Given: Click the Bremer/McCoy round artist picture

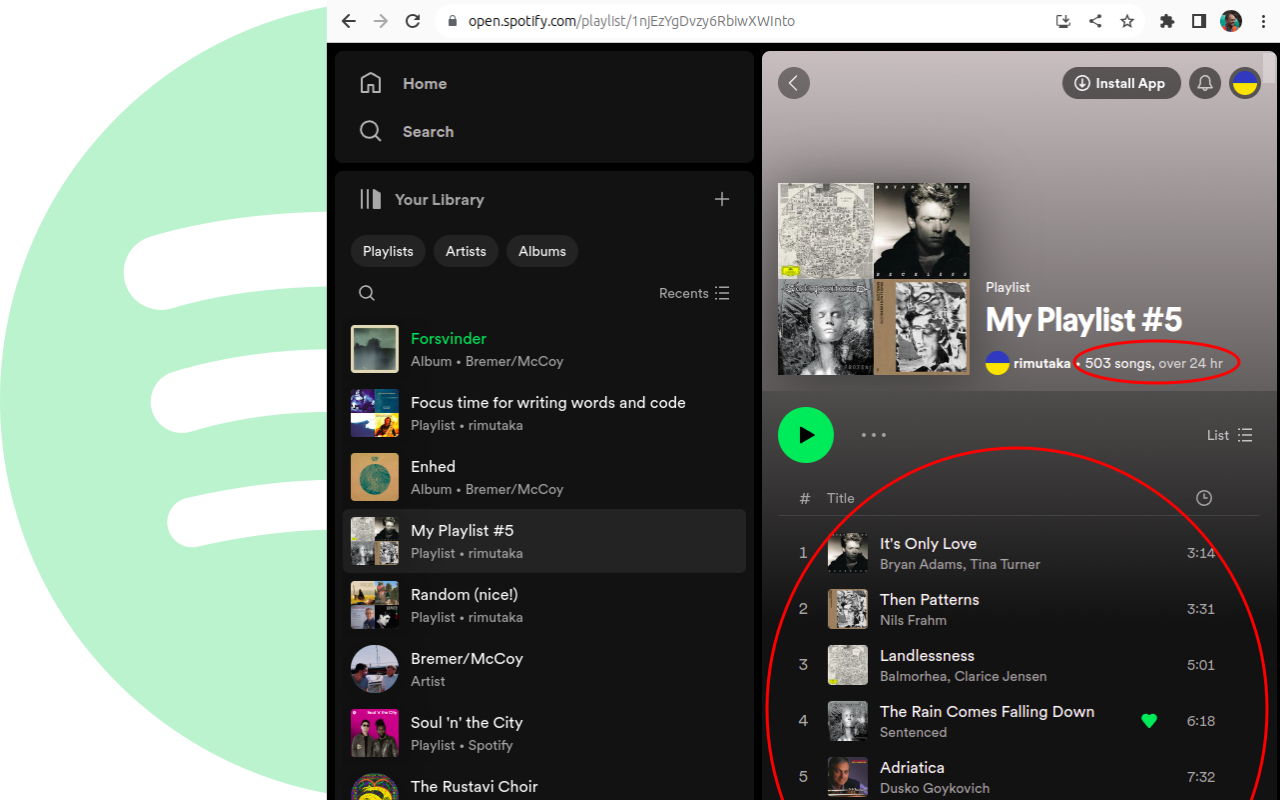Looking at the screenshot, I should click(375, 669).
